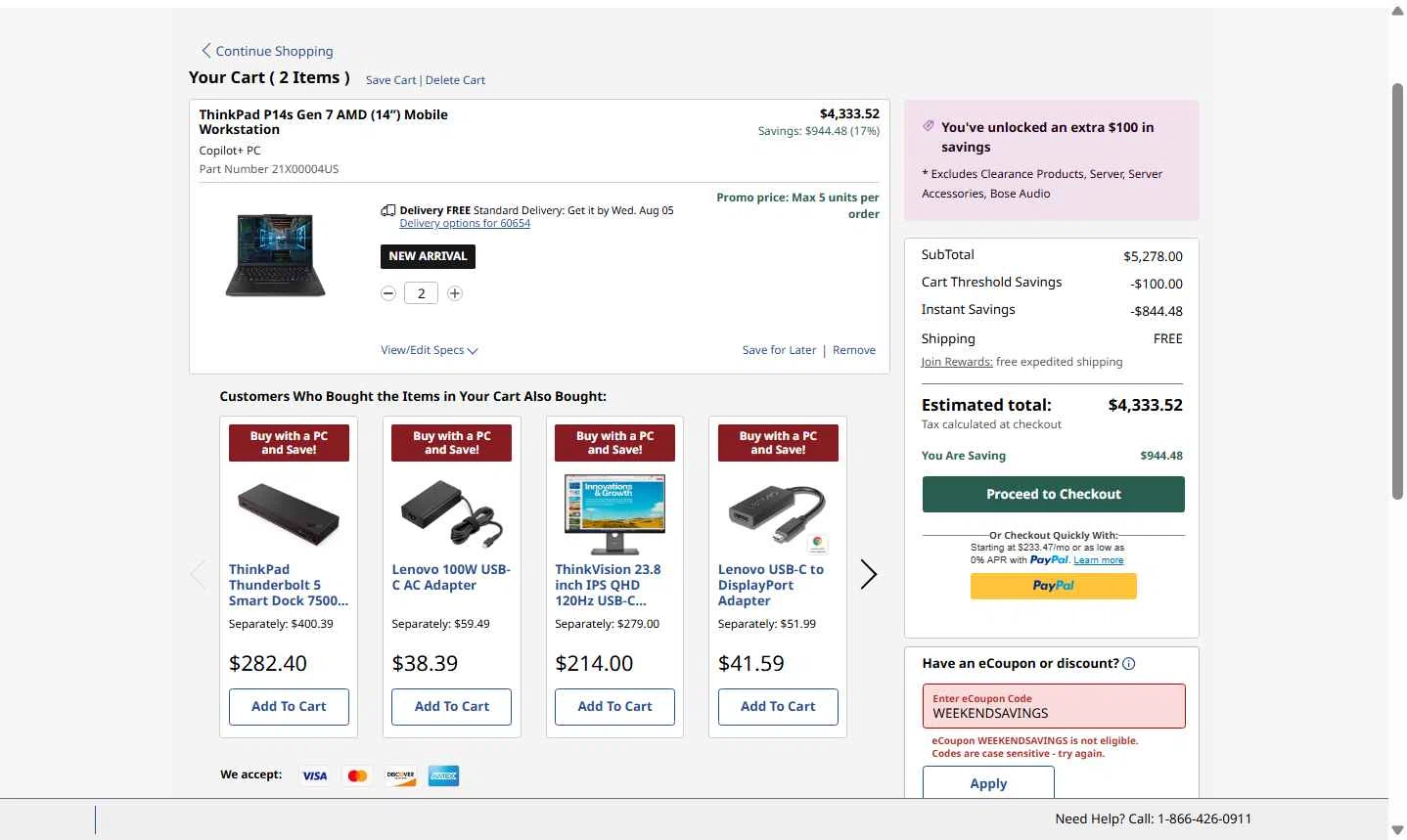The width and height of the screenshot is (1407, 840).
Task: Click the monitor's $214.00 price
Action: point(594,663)
